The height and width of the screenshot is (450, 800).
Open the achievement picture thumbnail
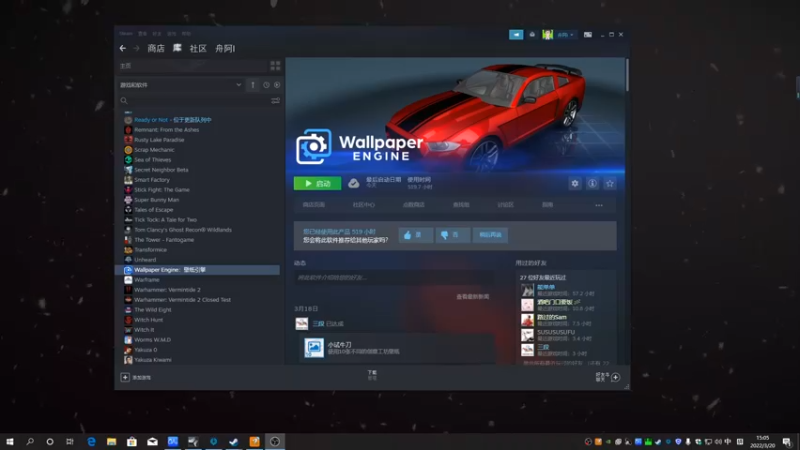(x=314, y=348)
